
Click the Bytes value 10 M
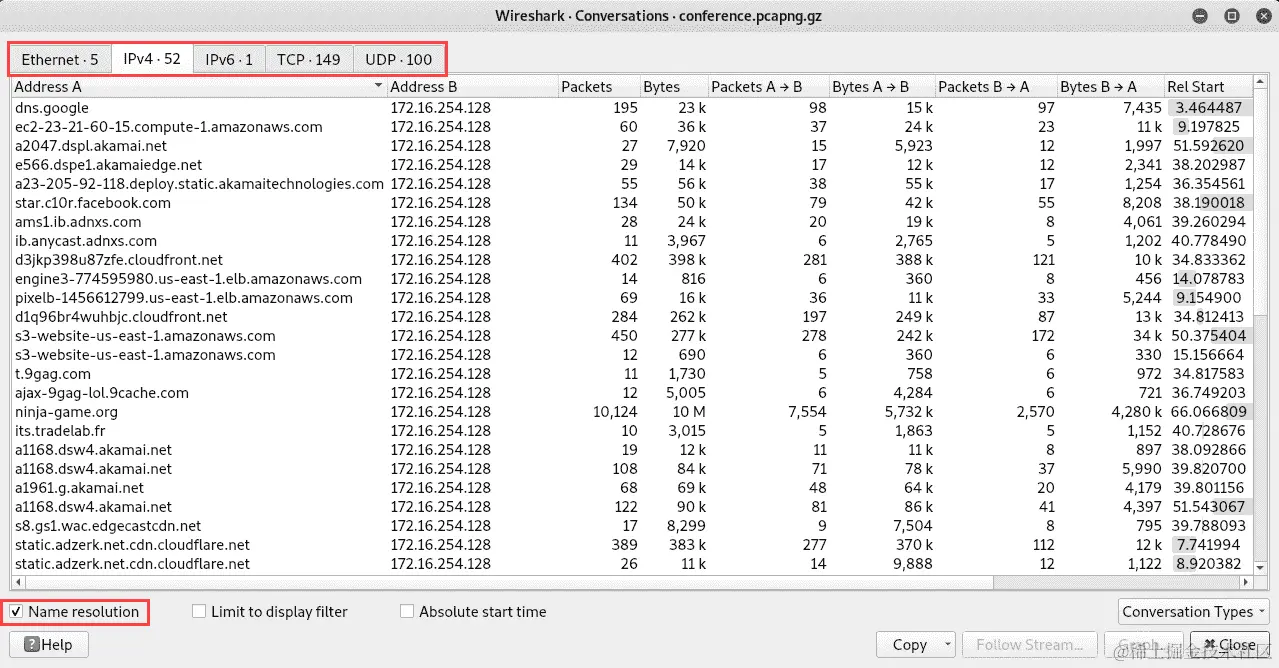689,412
